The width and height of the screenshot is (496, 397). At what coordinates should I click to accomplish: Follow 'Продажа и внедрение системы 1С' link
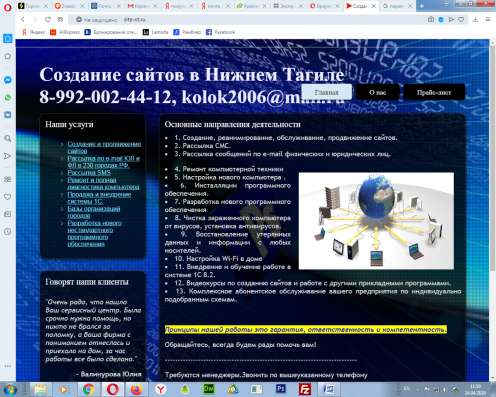coord(99,198)
